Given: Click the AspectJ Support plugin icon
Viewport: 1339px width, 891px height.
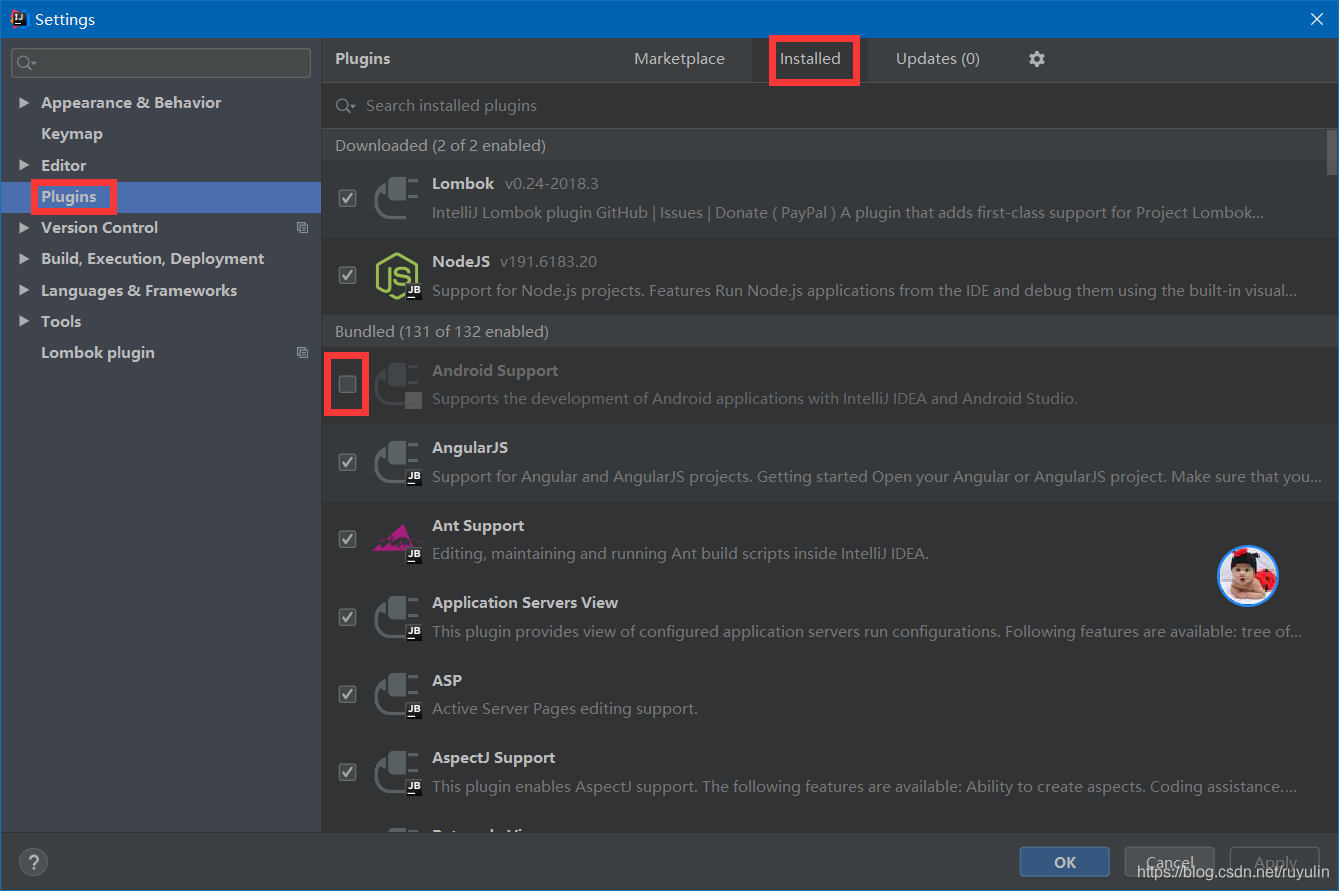Looking at the screenshot, I should click(x=397, y=773).
